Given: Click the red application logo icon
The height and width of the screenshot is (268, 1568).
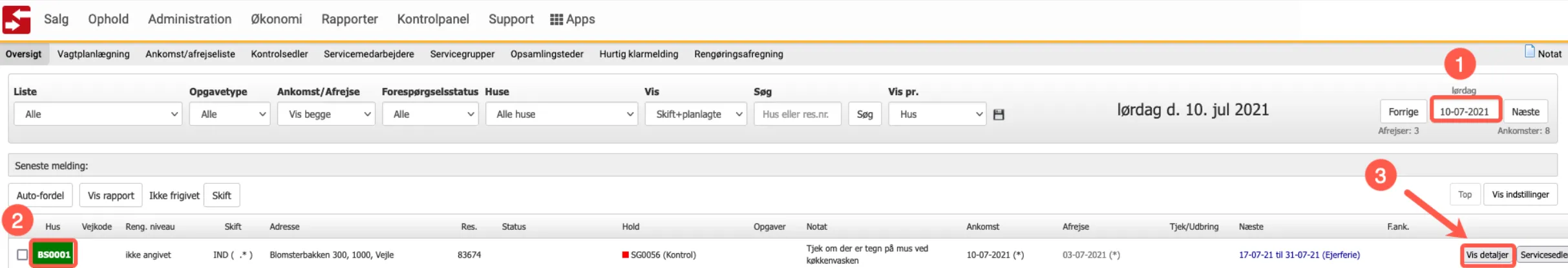Looking at the screenshot, I should 17,19.
